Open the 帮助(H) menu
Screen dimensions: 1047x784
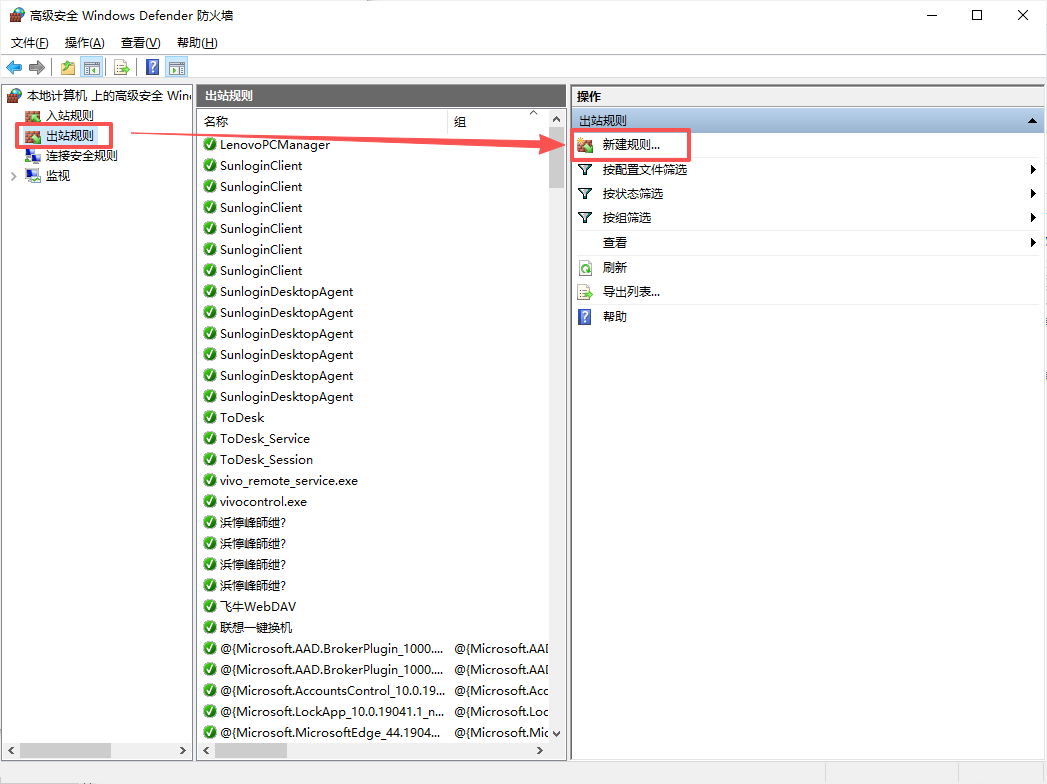[197, 43]
